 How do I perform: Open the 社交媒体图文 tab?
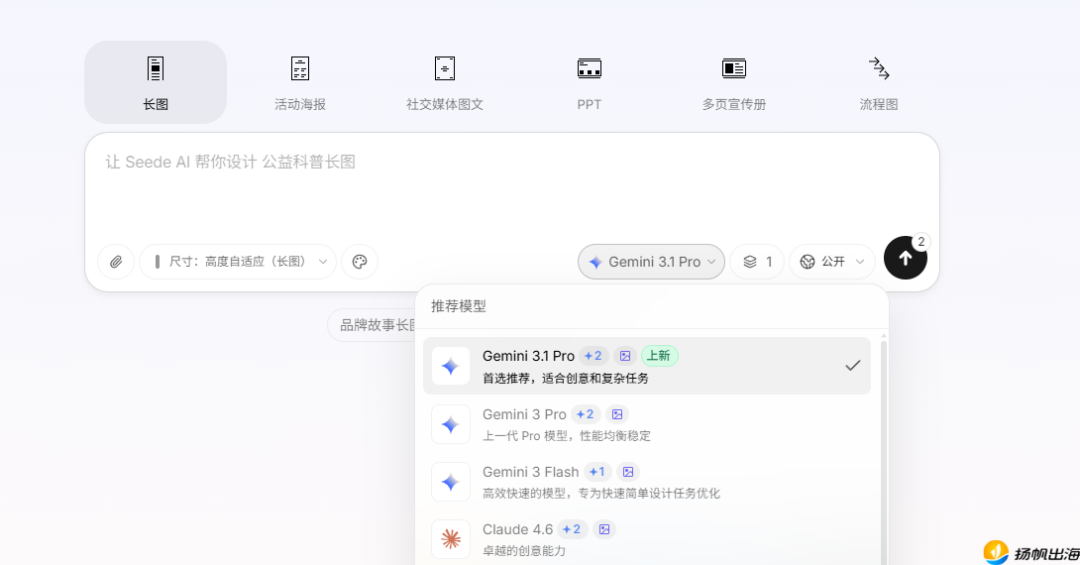[444, 83]
